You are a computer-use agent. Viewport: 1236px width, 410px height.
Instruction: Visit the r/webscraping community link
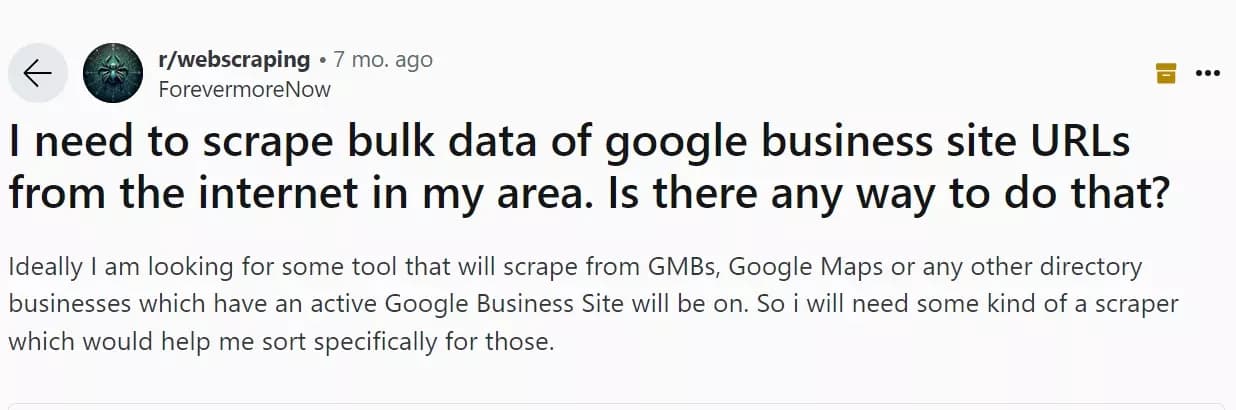point(235,60)
